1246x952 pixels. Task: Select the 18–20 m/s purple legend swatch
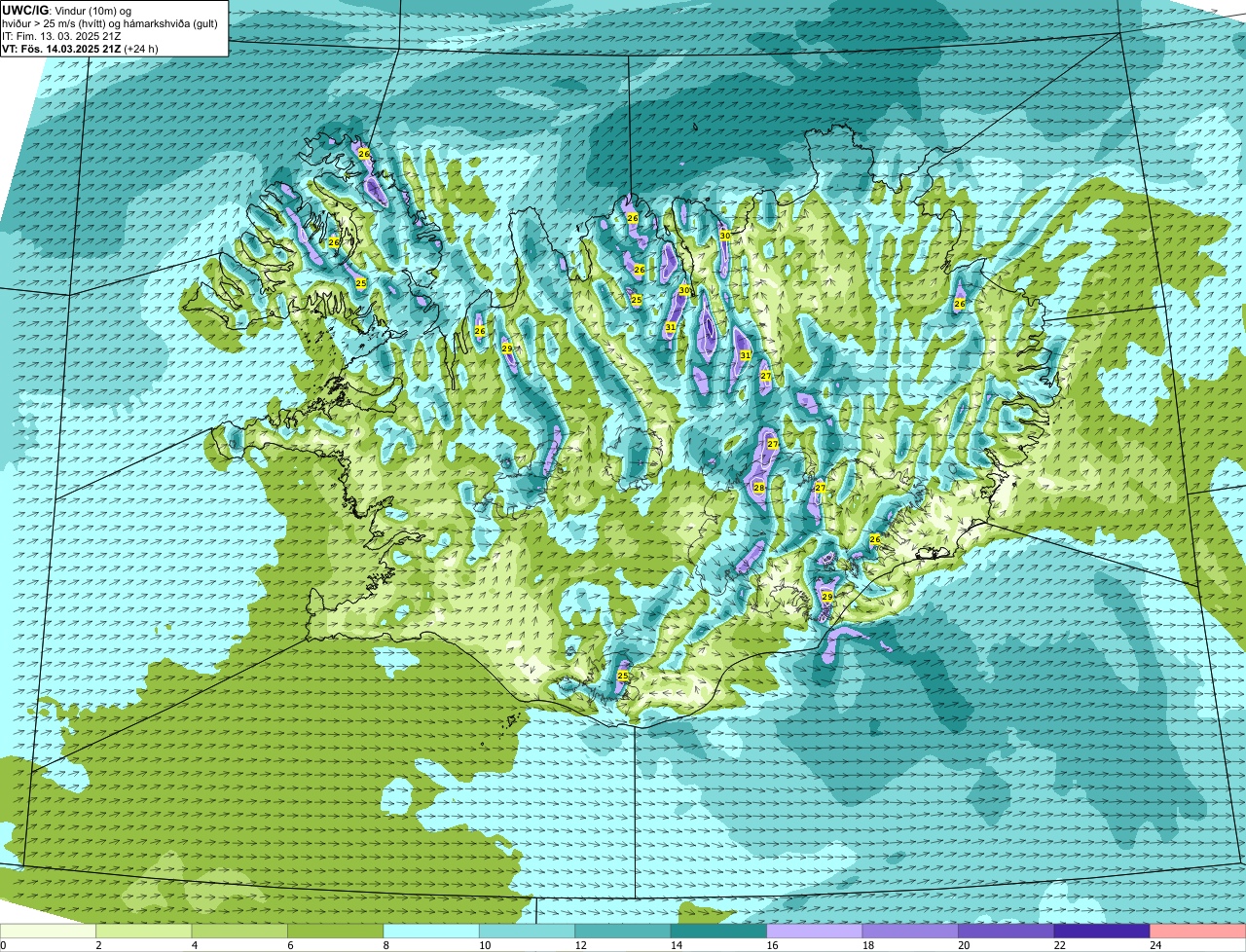tap(910, 932)
